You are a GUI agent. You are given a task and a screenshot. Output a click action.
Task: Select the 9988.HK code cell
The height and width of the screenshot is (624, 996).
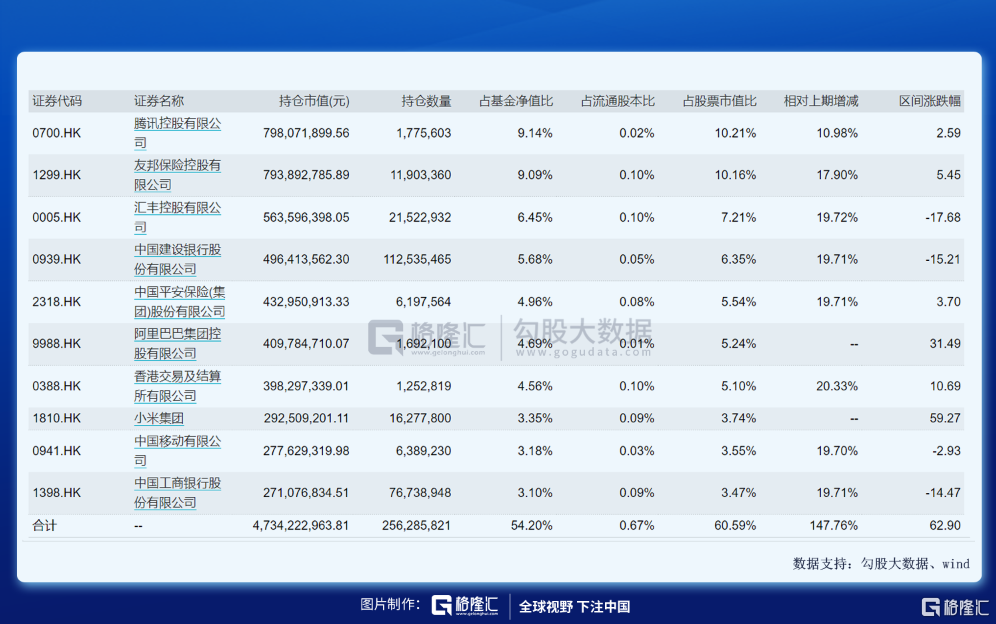tap(57, 343)
